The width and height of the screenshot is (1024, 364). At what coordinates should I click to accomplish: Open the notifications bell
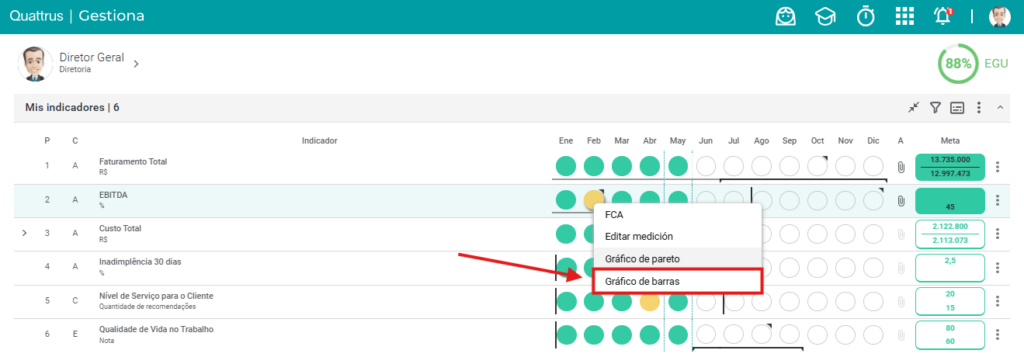pos(942,16)
